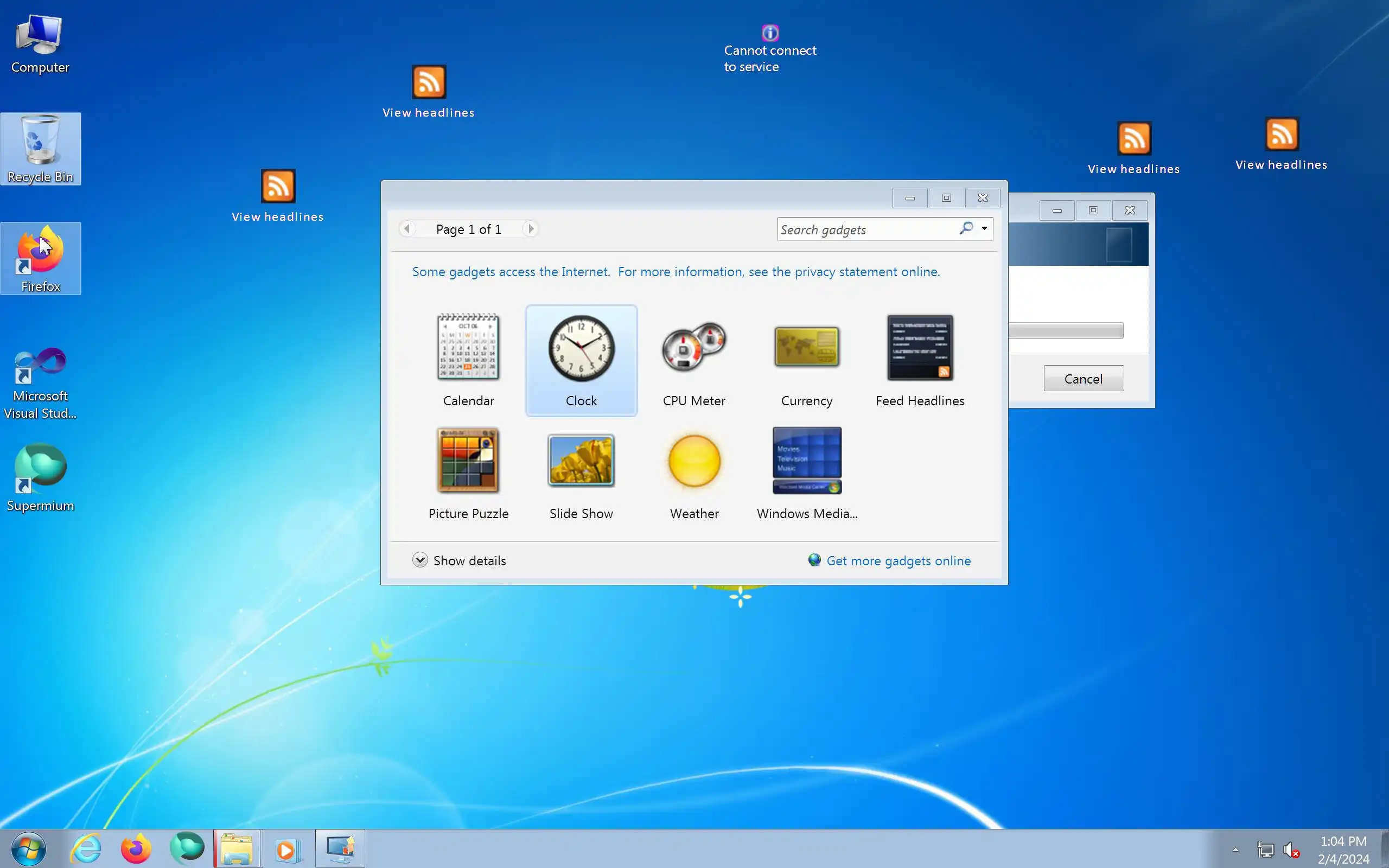Select the Calendar gadget icon
The height and width of the screenshot is (868, 1389).
(468, 347)
